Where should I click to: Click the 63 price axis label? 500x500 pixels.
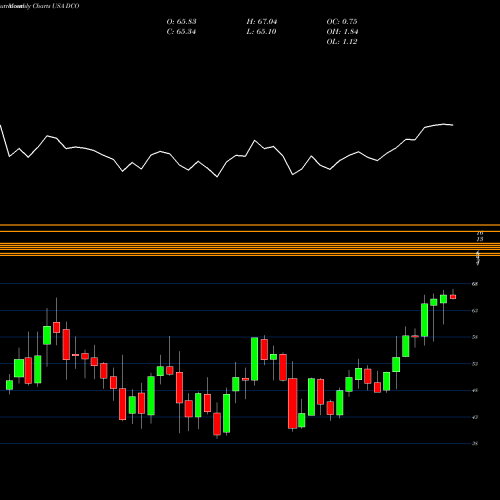point(475,311)
